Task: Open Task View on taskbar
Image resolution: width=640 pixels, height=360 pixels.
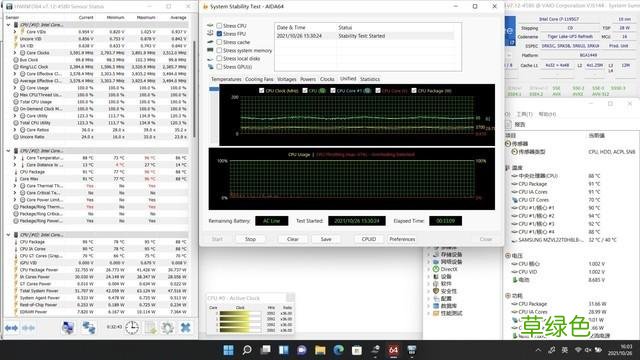Action: point(265,350)
